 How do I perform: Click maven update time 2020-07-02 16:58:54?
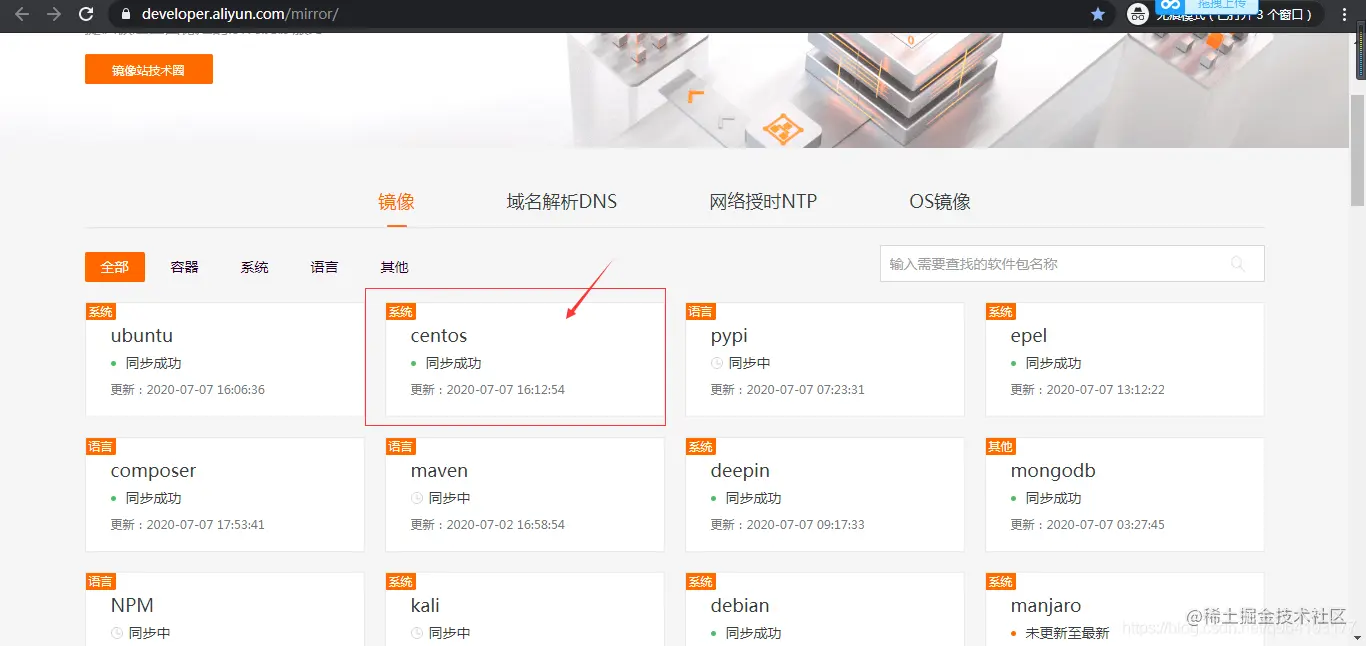pos(487,525)
